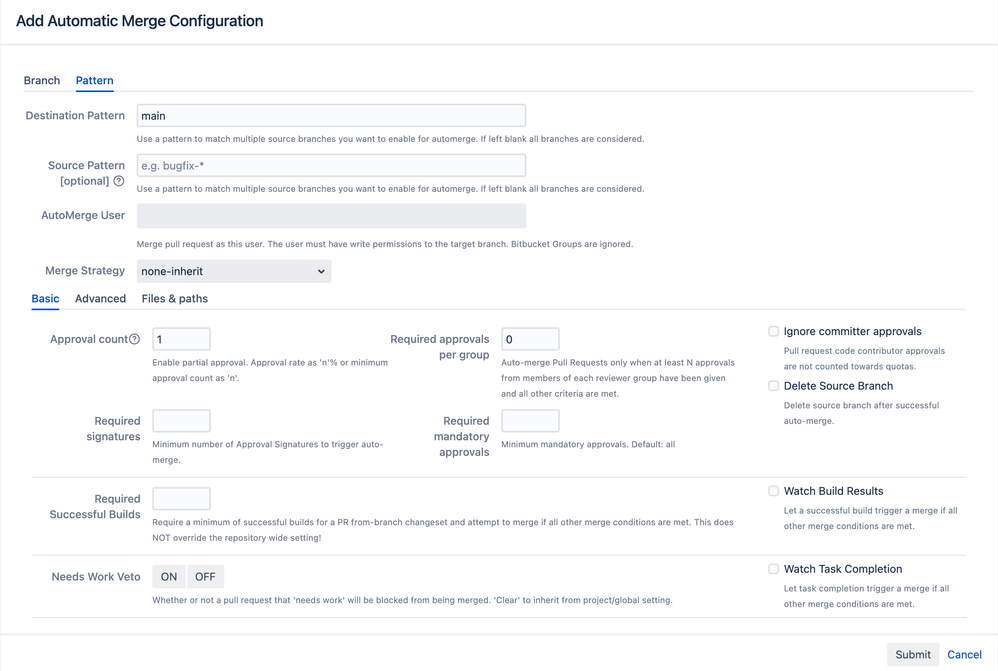Enable Watch Build Results
The width and height of the screenshot is (998, 671).
point(773,491)
